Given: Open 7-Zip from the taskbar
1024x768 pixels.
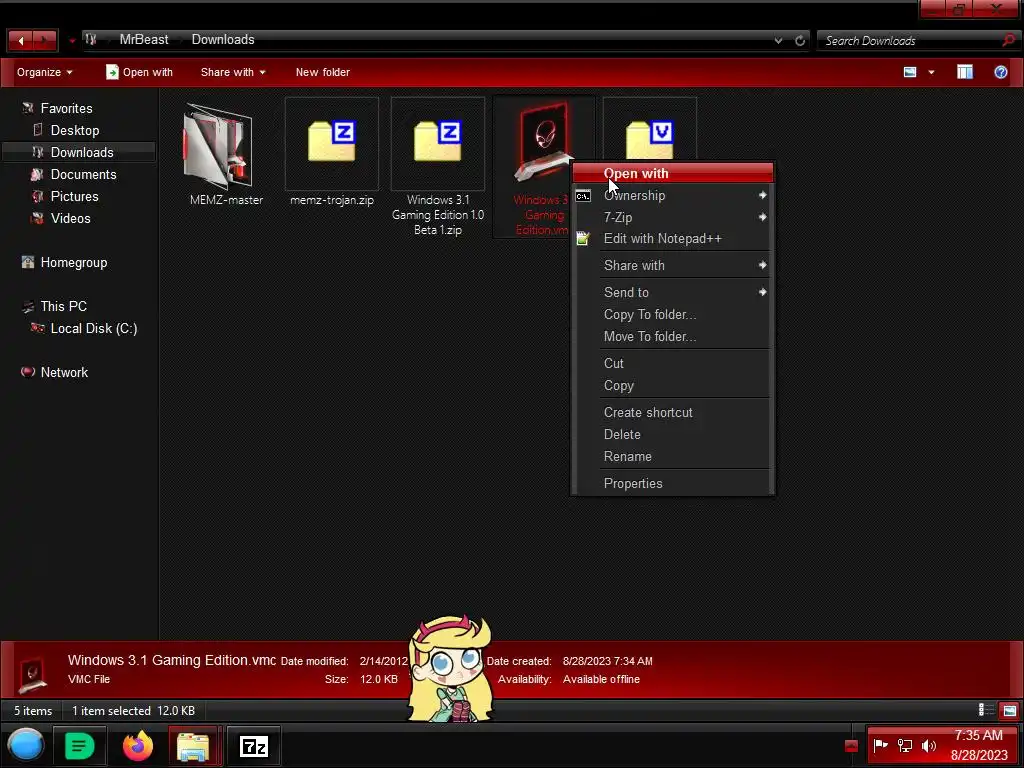Looking at the screenshot, I should pyautogui.click(x=253, y=746).
